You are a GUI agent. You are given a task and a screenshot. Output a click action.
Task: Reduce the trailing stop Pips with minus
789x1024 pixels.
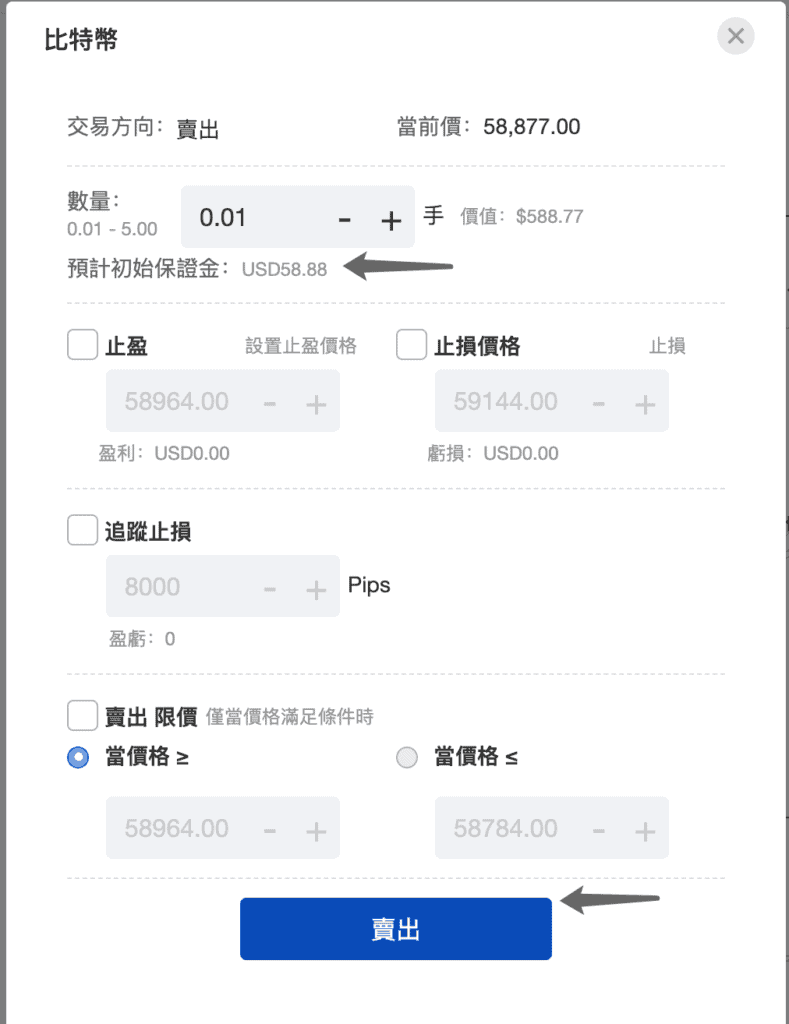(270, 590)
